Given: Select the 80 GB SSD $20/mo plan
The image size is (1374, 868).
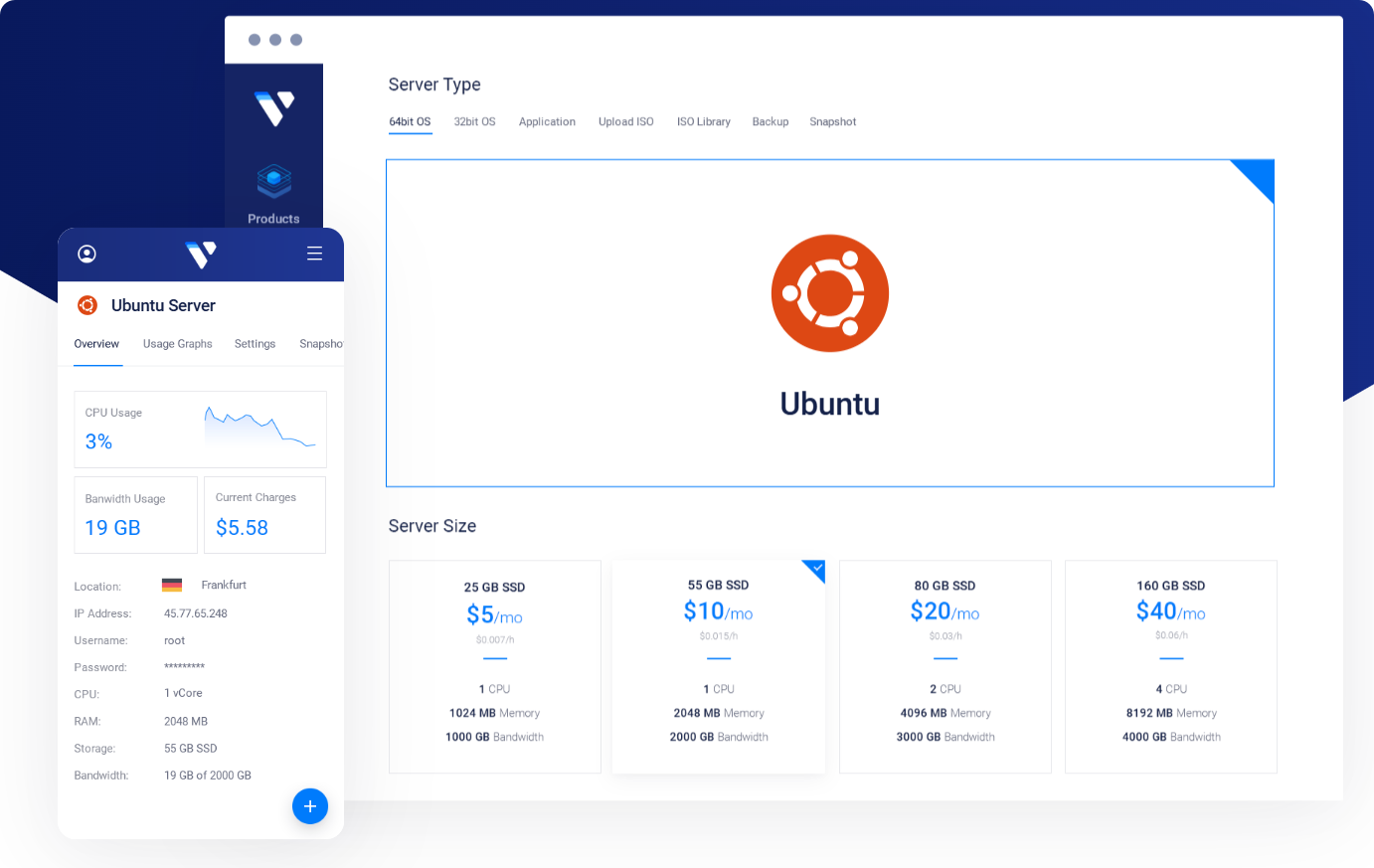Looking at the screenshot, I should pyautogui.click(x=945, y=666).
